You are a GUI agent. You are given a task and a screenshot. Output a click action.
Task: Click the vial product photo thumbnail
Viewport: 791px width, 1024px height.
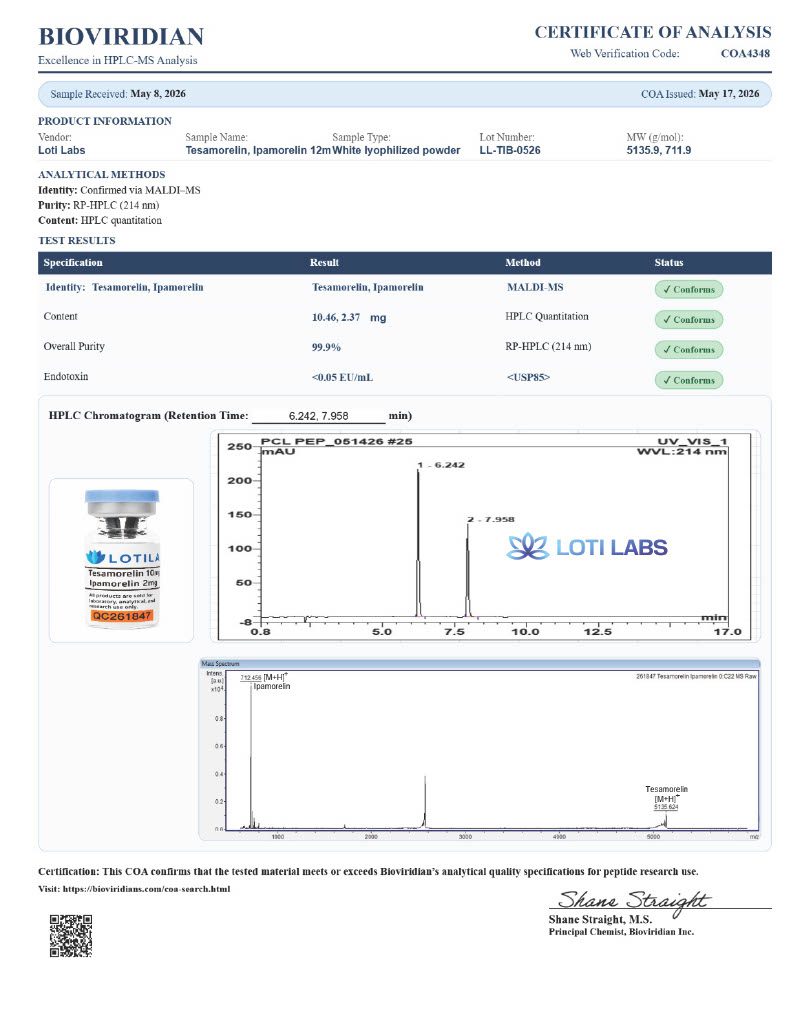click(121, 560)
